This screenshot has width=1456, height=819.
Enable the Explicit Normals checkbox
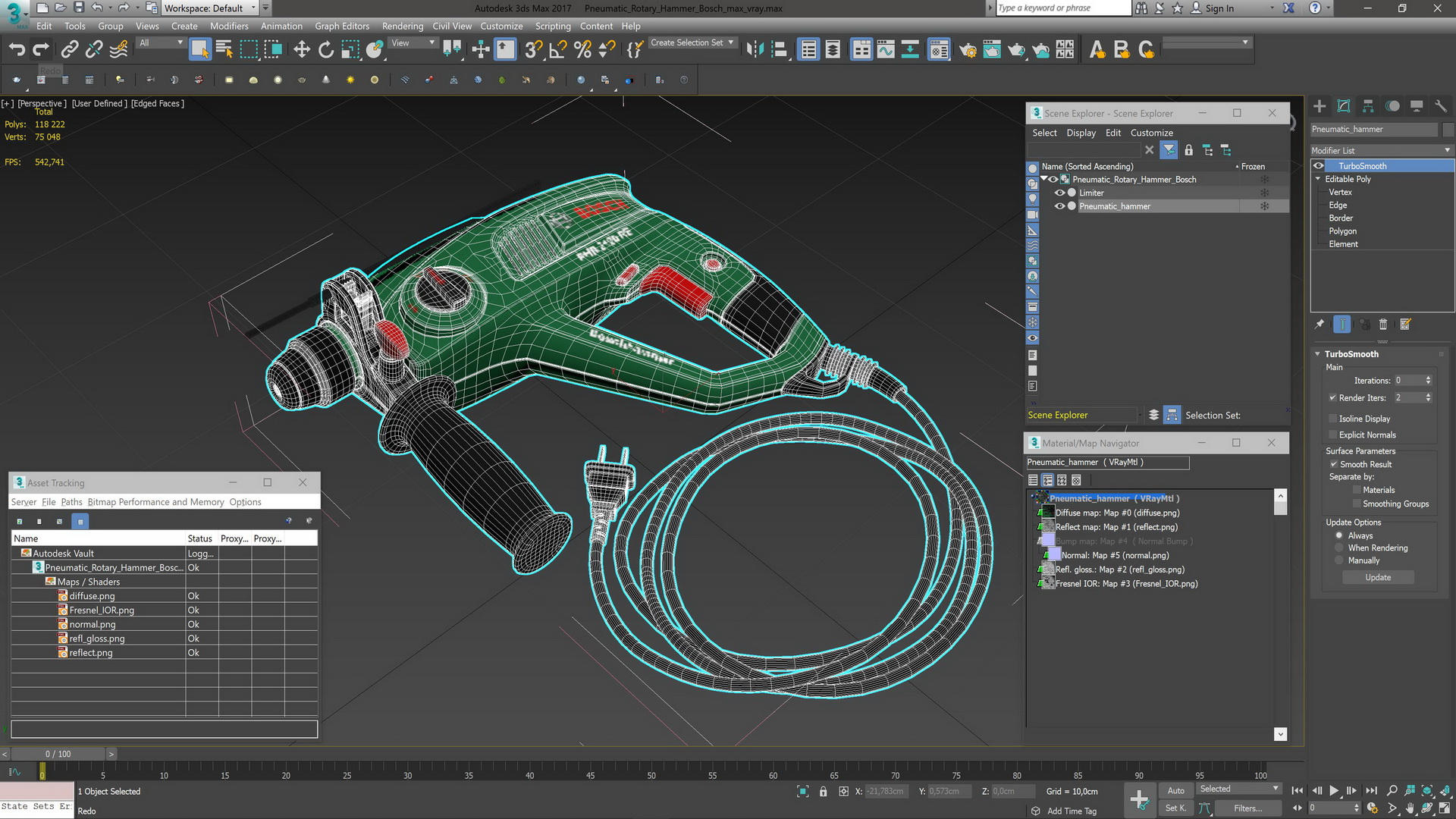point(1332,435)
